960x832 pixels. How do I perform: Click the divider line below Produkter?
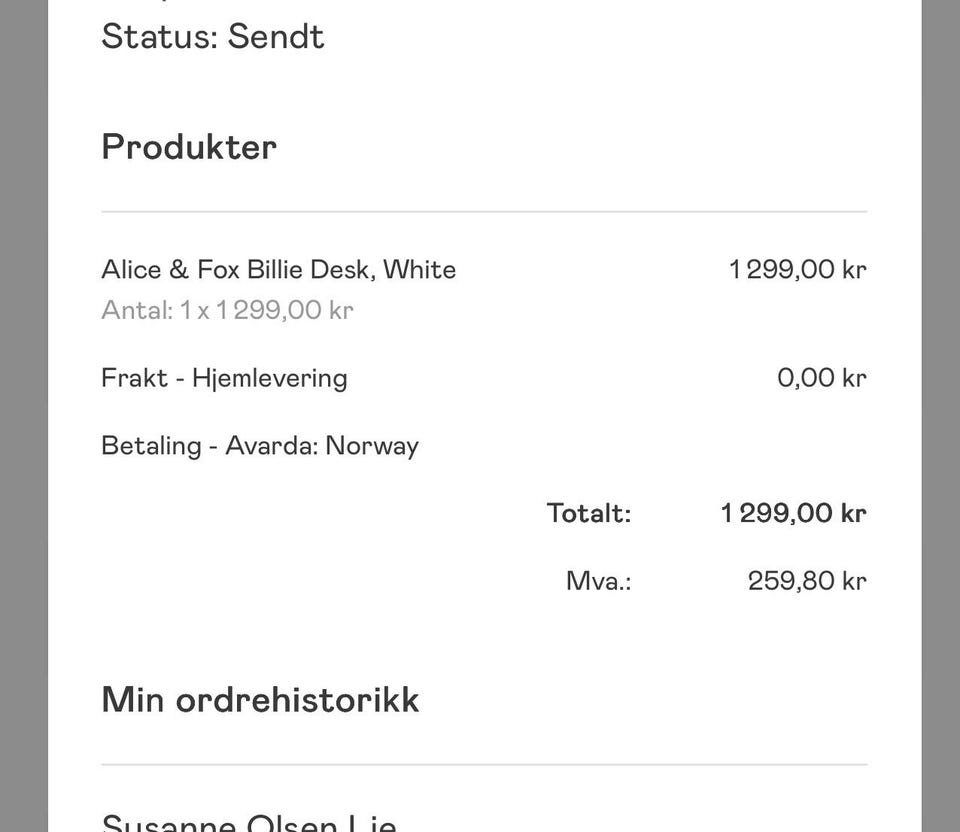tap(484, 212)
